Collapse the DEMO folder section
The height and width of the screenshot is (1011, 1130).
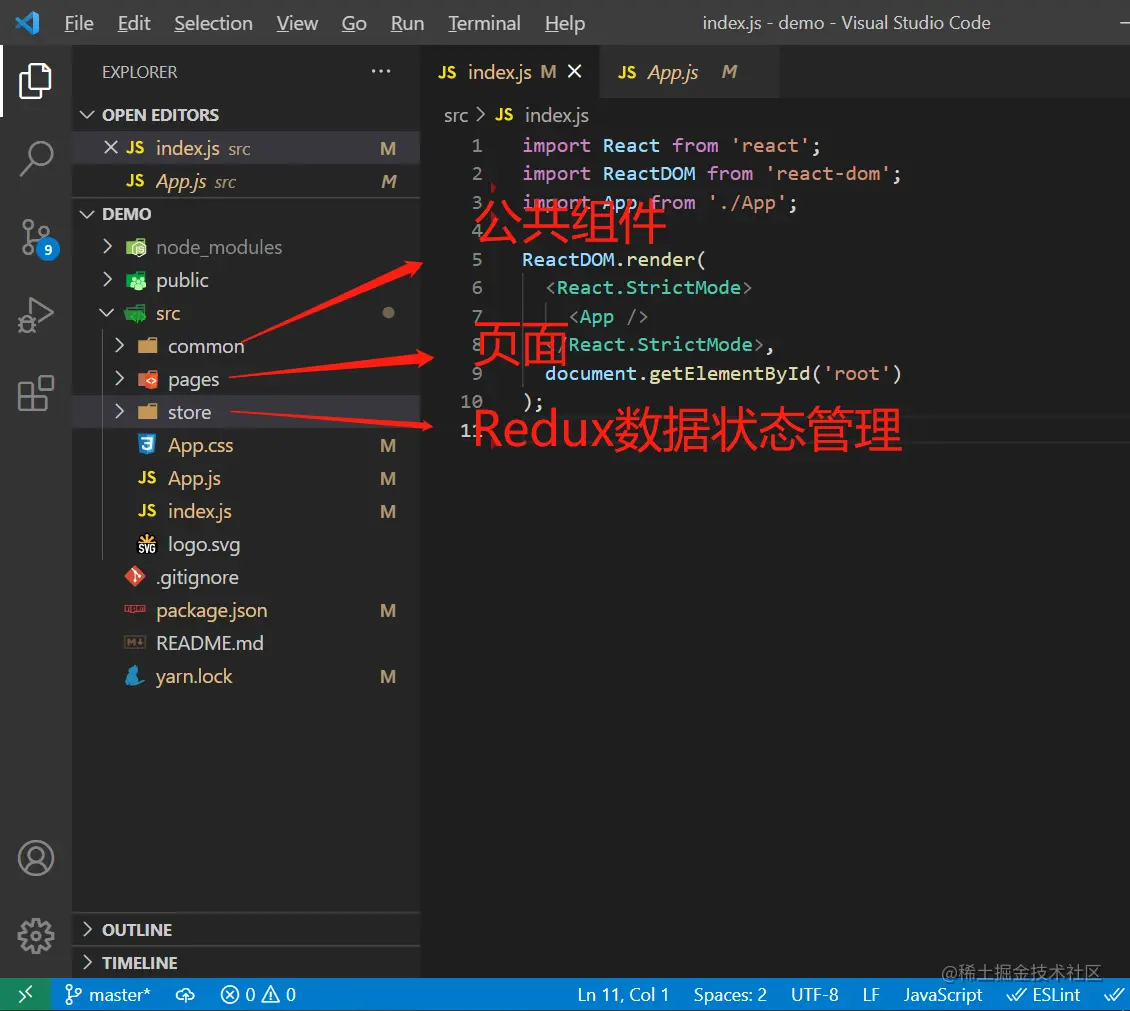coord(246,214)
